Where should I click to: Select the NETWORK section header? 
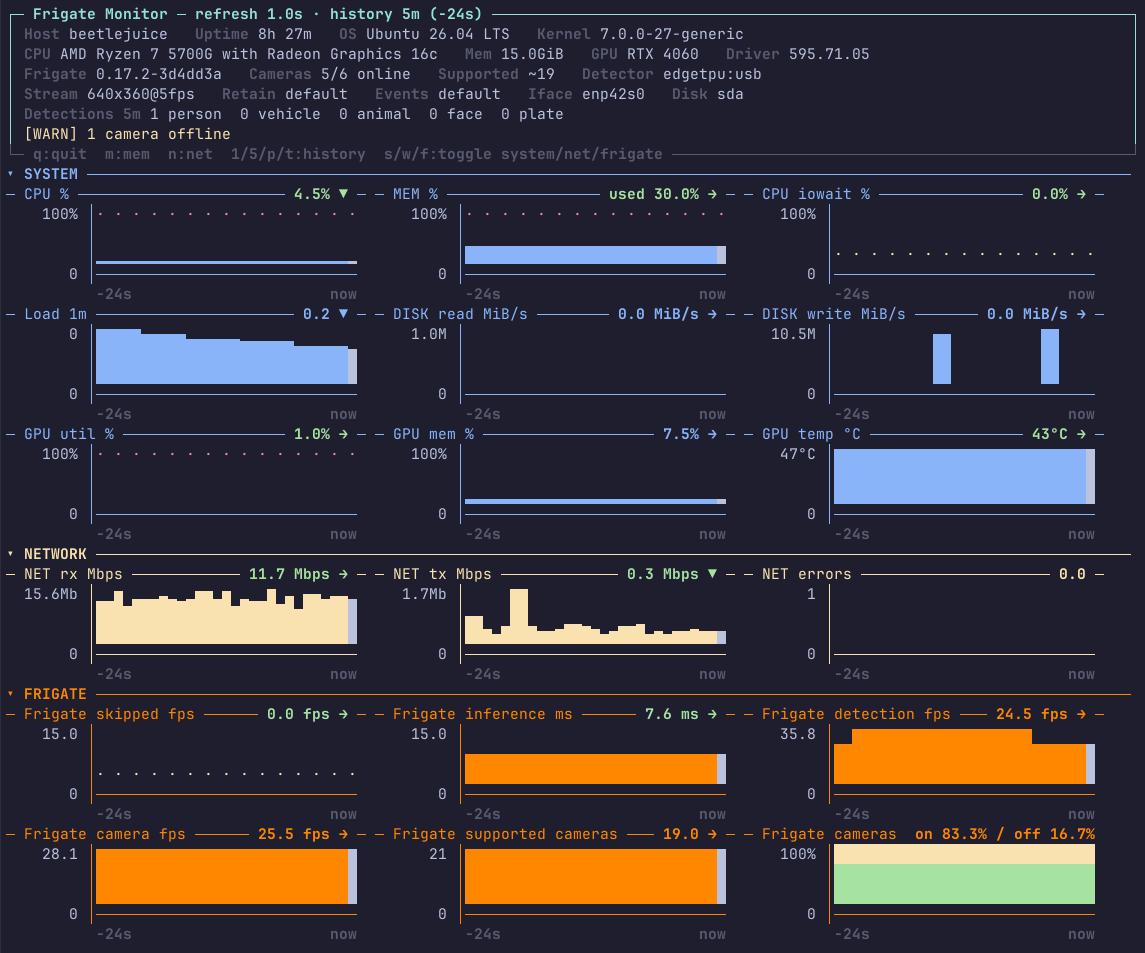coord(55,554)
